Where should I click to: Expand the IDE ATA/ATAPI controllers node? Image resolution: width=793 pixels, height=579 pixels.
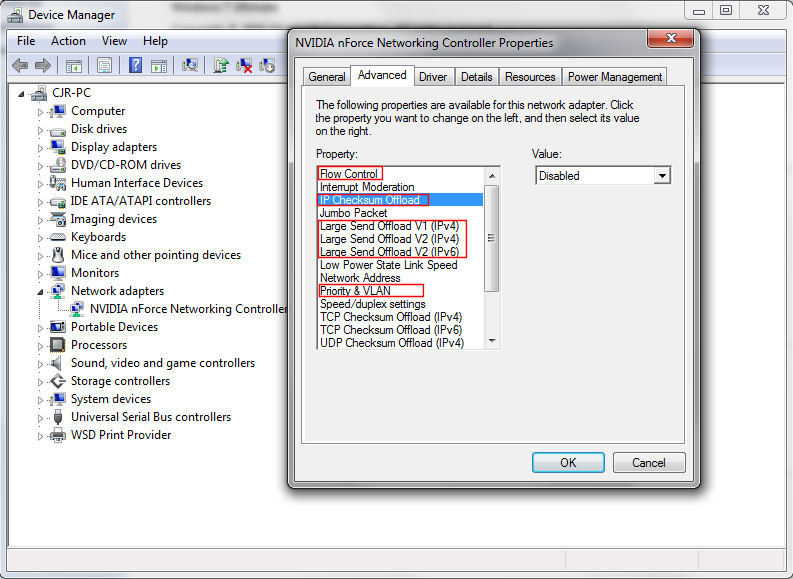click(x=40, y=202)
